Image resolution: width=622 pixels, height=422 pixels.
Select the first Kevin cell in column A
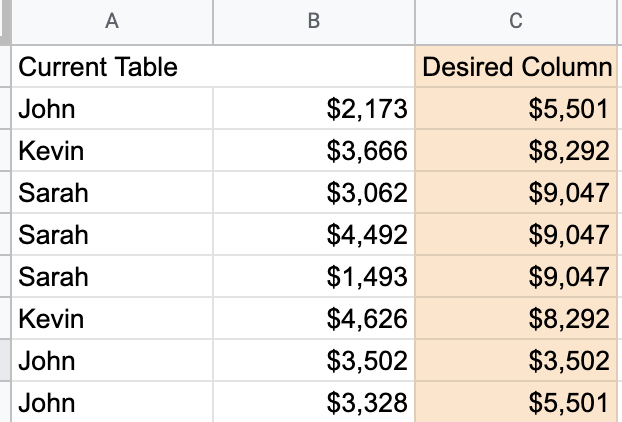[x=112, y=150]
